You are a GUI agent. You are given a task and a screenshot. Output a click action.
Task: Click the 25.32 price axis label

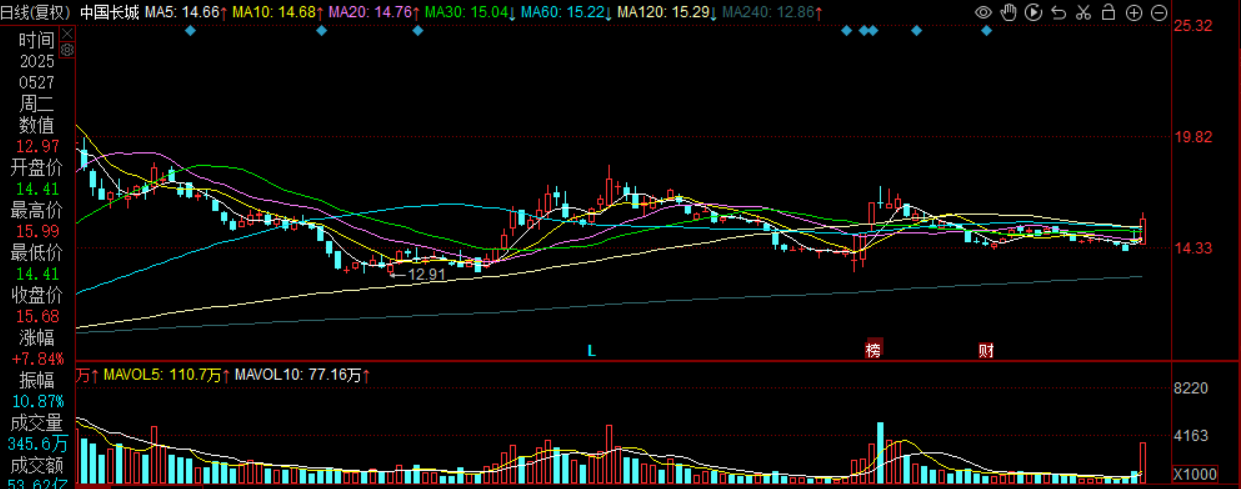(x=1194, y=26)
